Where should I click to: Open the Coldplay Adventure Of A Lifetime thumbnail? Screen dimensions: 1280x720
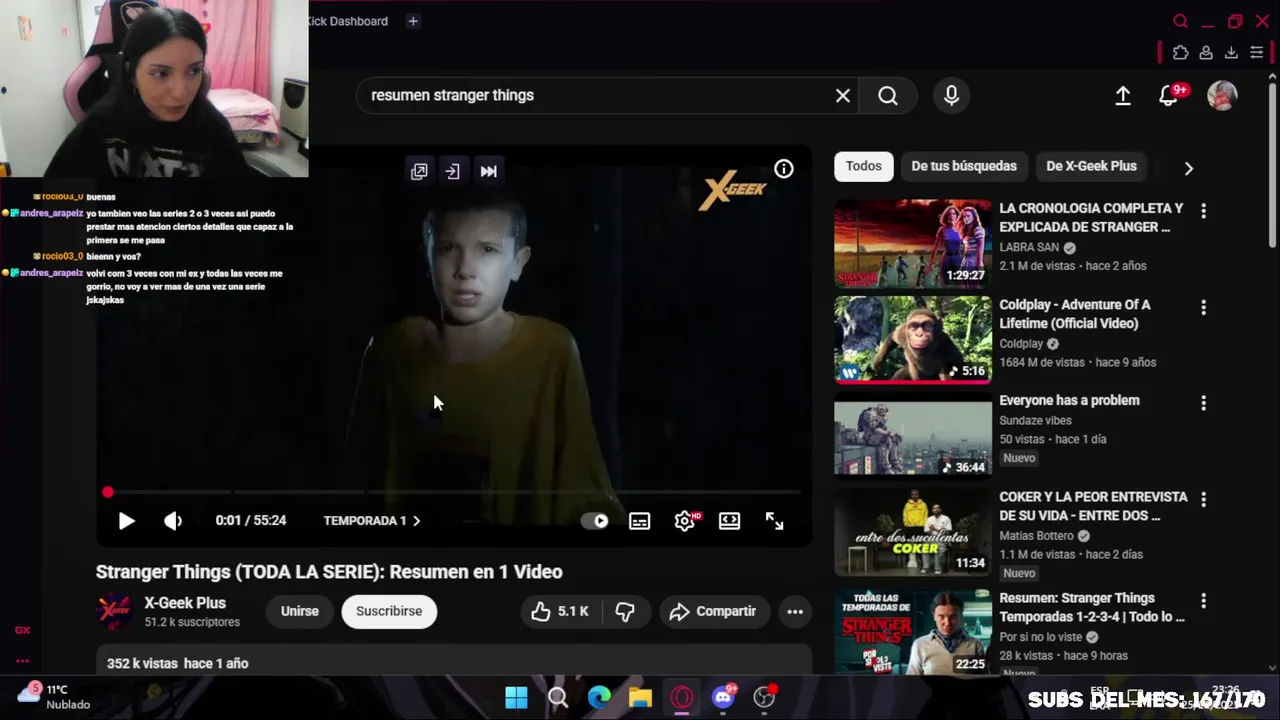coord(913,340)
